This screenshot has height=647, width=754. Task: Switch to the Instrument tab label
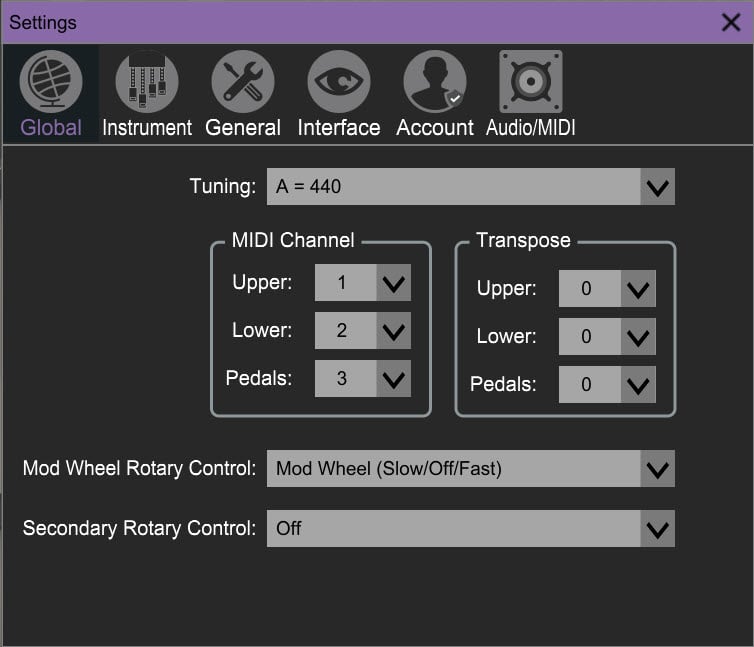click(x=147, y=128)
